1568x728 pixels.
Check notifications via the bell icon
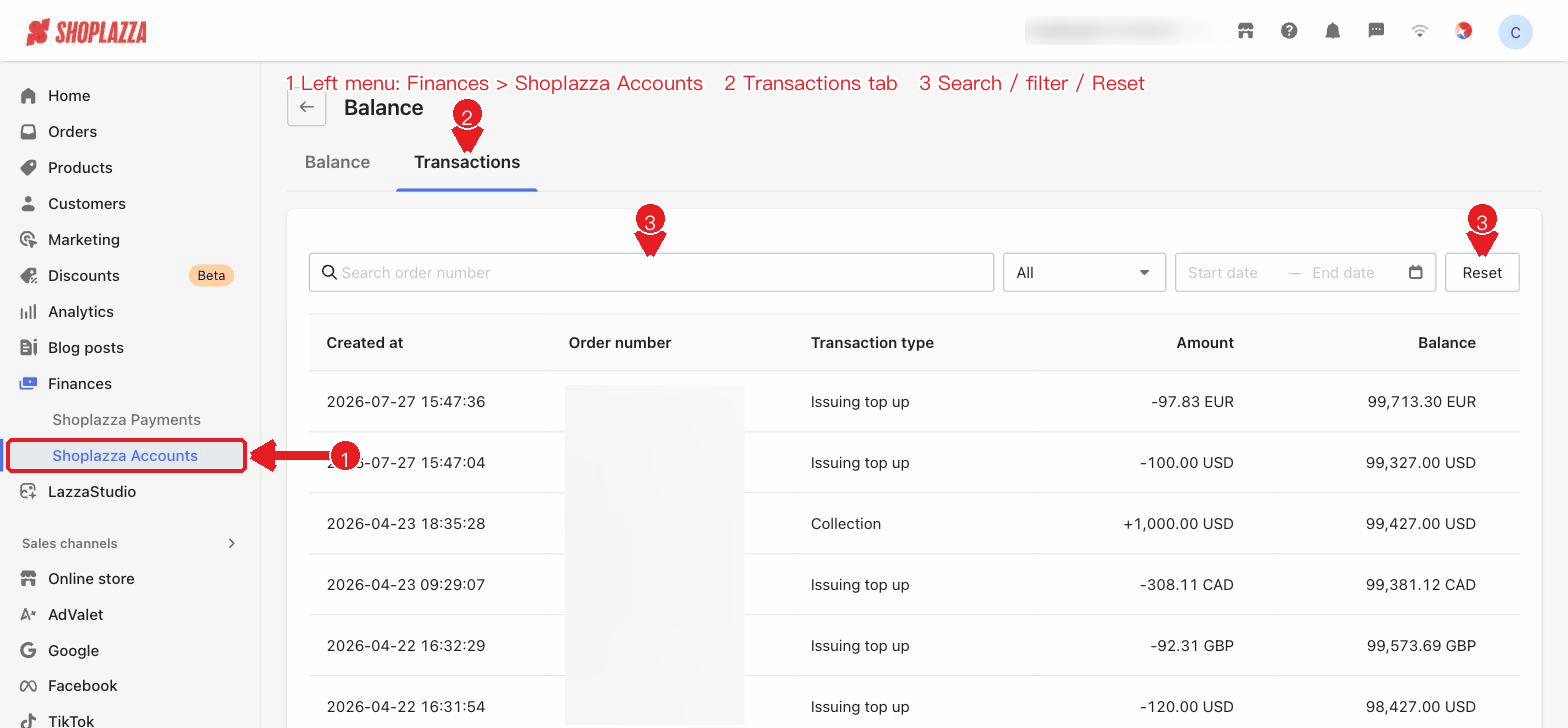click(1332, 31)
